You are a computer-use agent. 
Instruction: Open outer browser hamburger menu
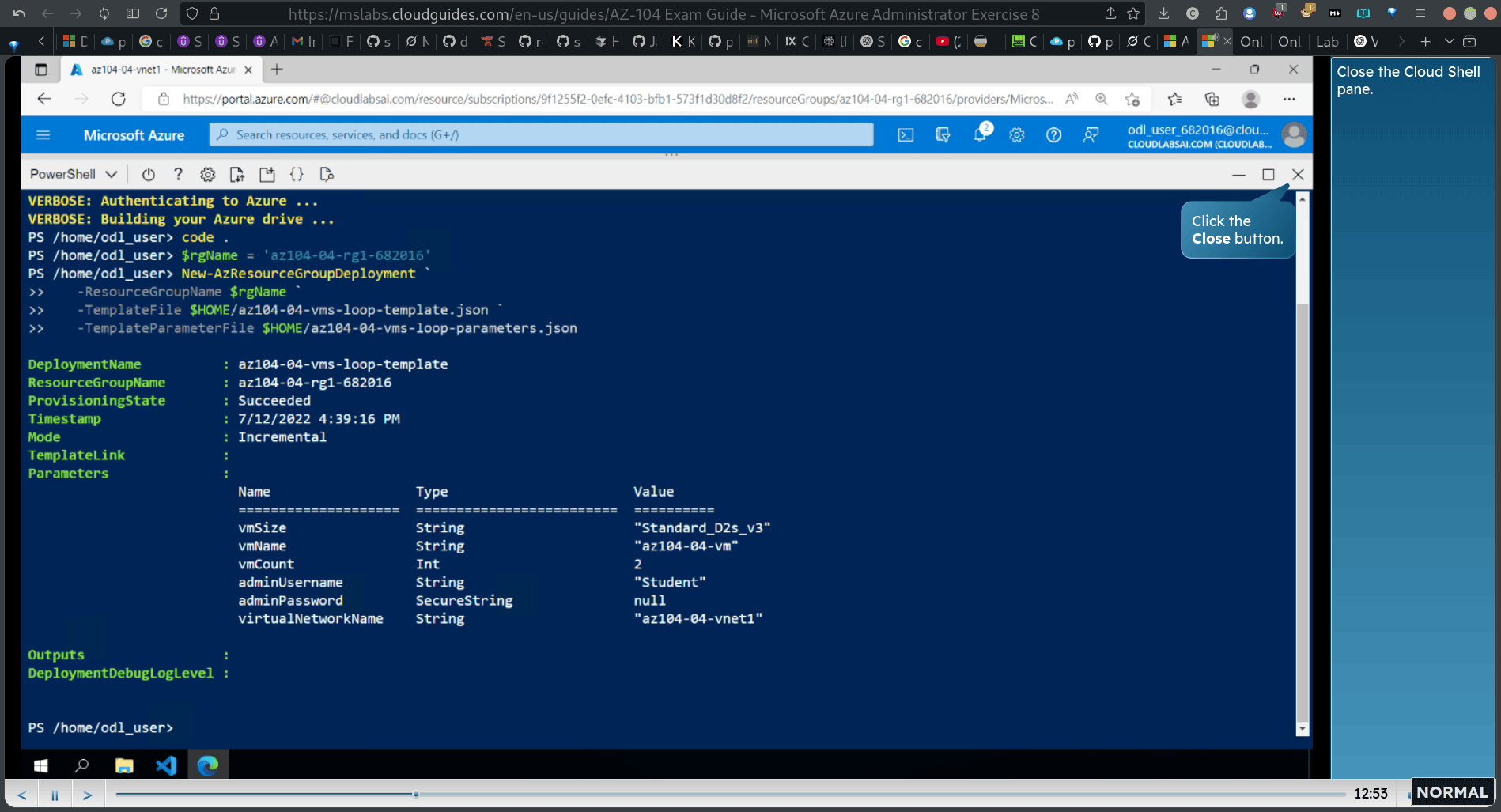(x=1420, y=13)
